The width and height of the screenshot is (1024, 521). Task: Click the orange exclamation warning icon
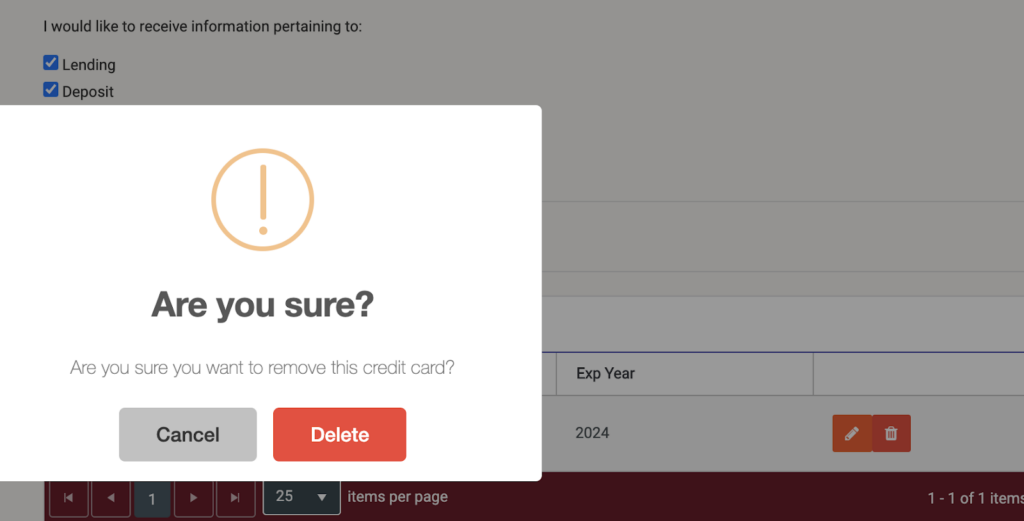263,200
